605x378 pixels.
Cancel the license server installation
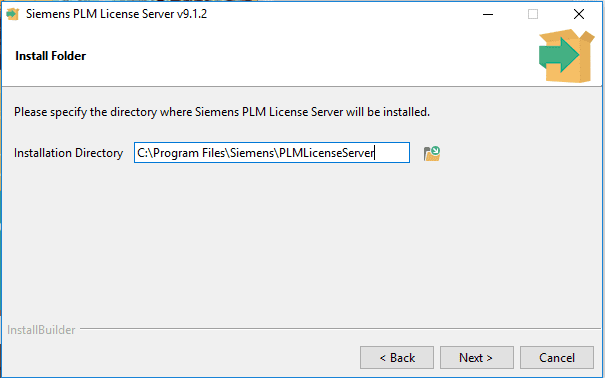[557, 358]
